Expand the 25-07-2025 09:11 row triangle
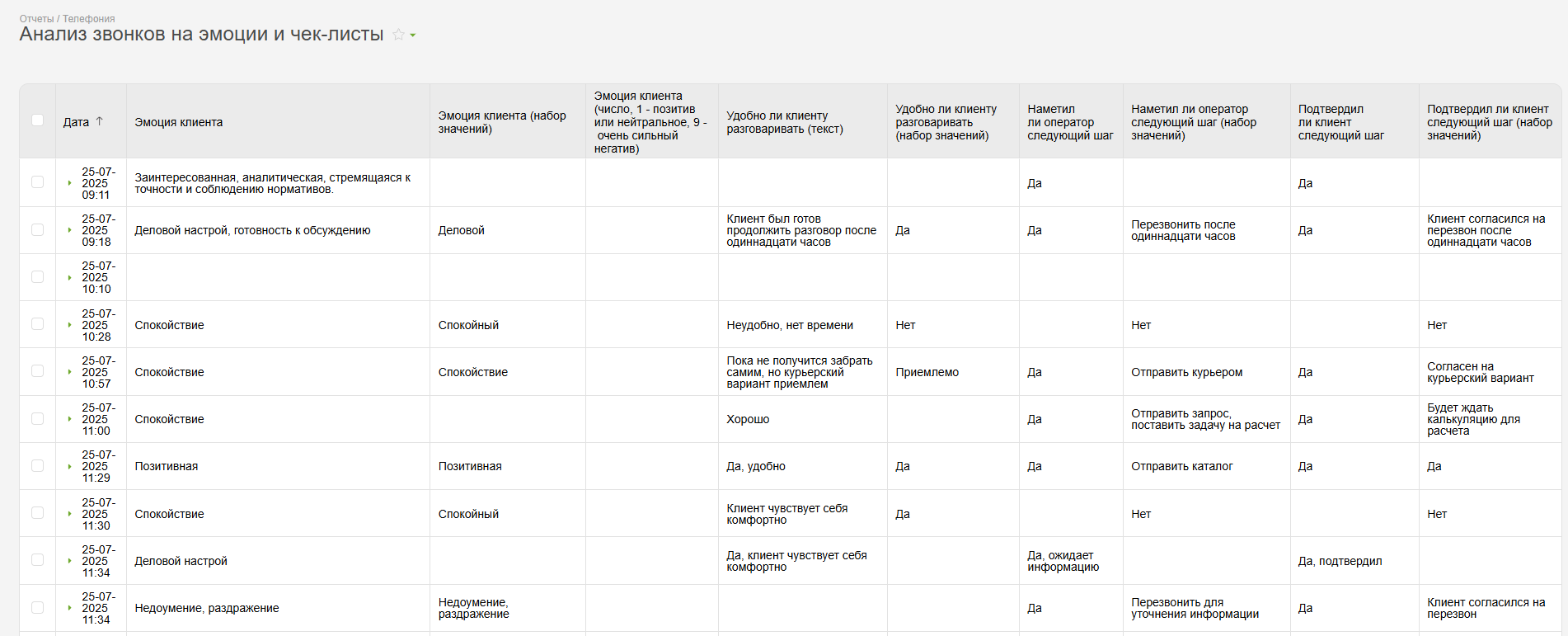This screenshot has width=1568, height=636. [x=69, y=183]
